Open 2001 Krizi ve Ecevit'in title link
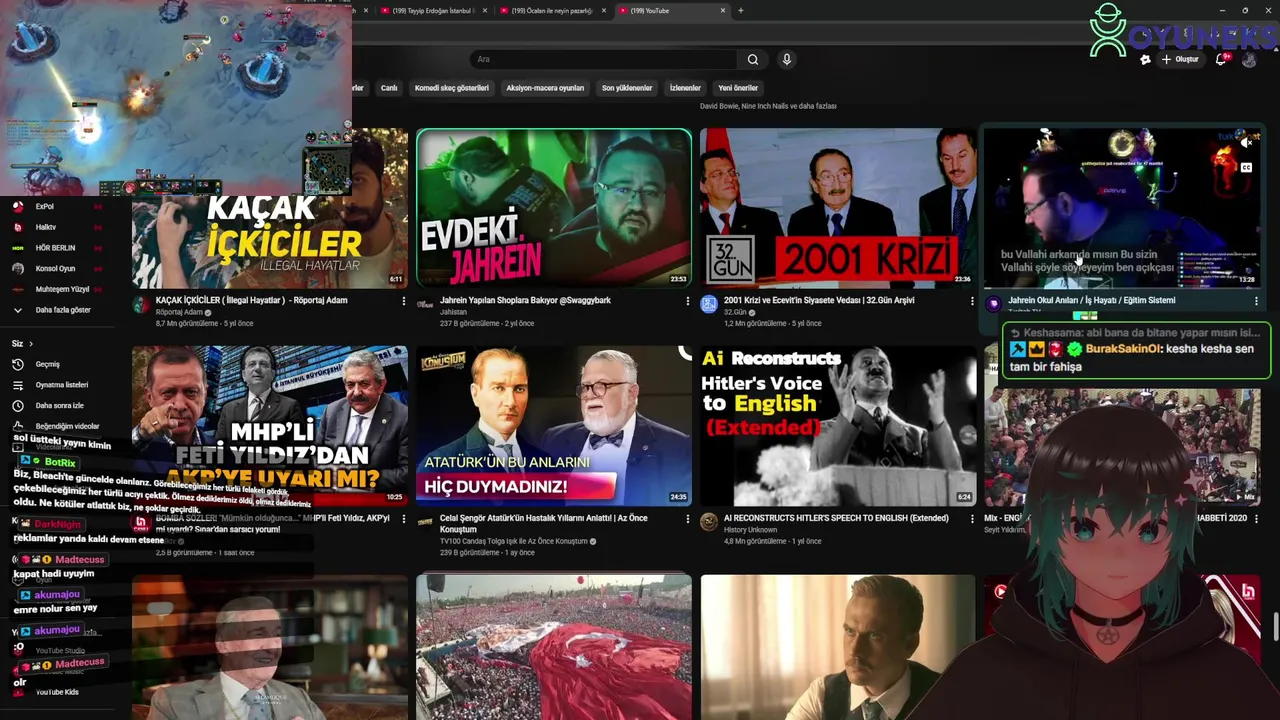Viewport: 1280px width, 720px height. click(x=819, y=300)
